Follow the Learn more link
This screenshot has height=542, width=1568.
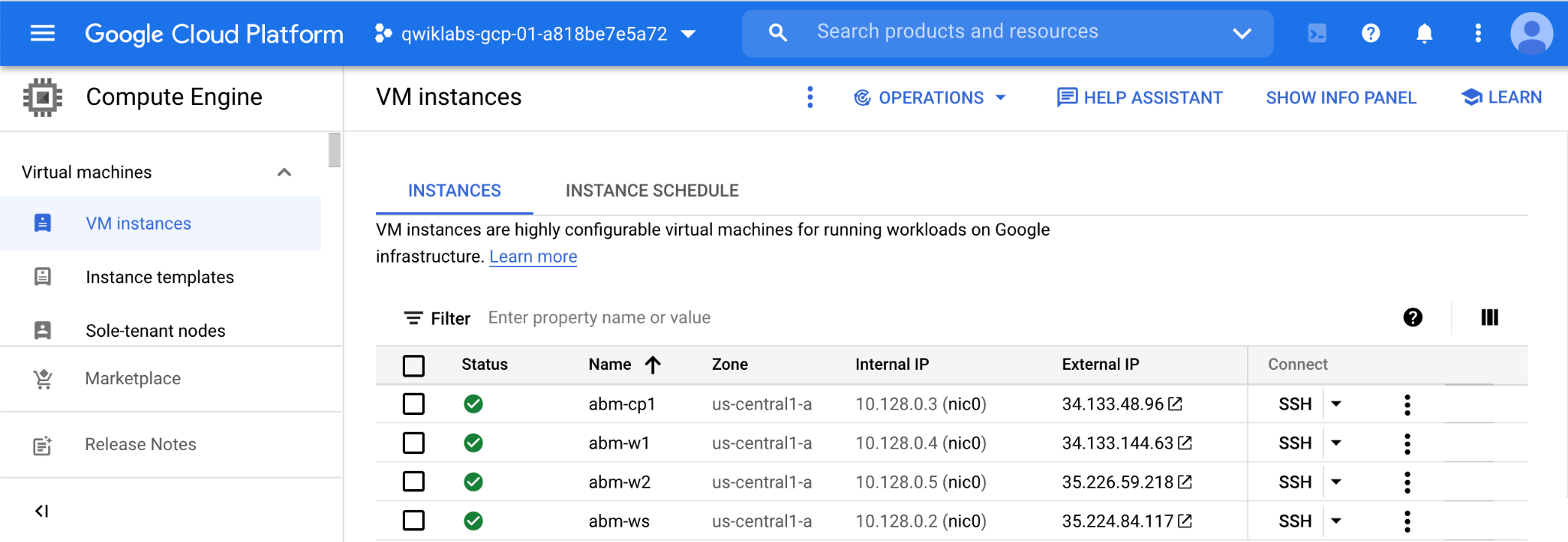(x=533, y=256)
